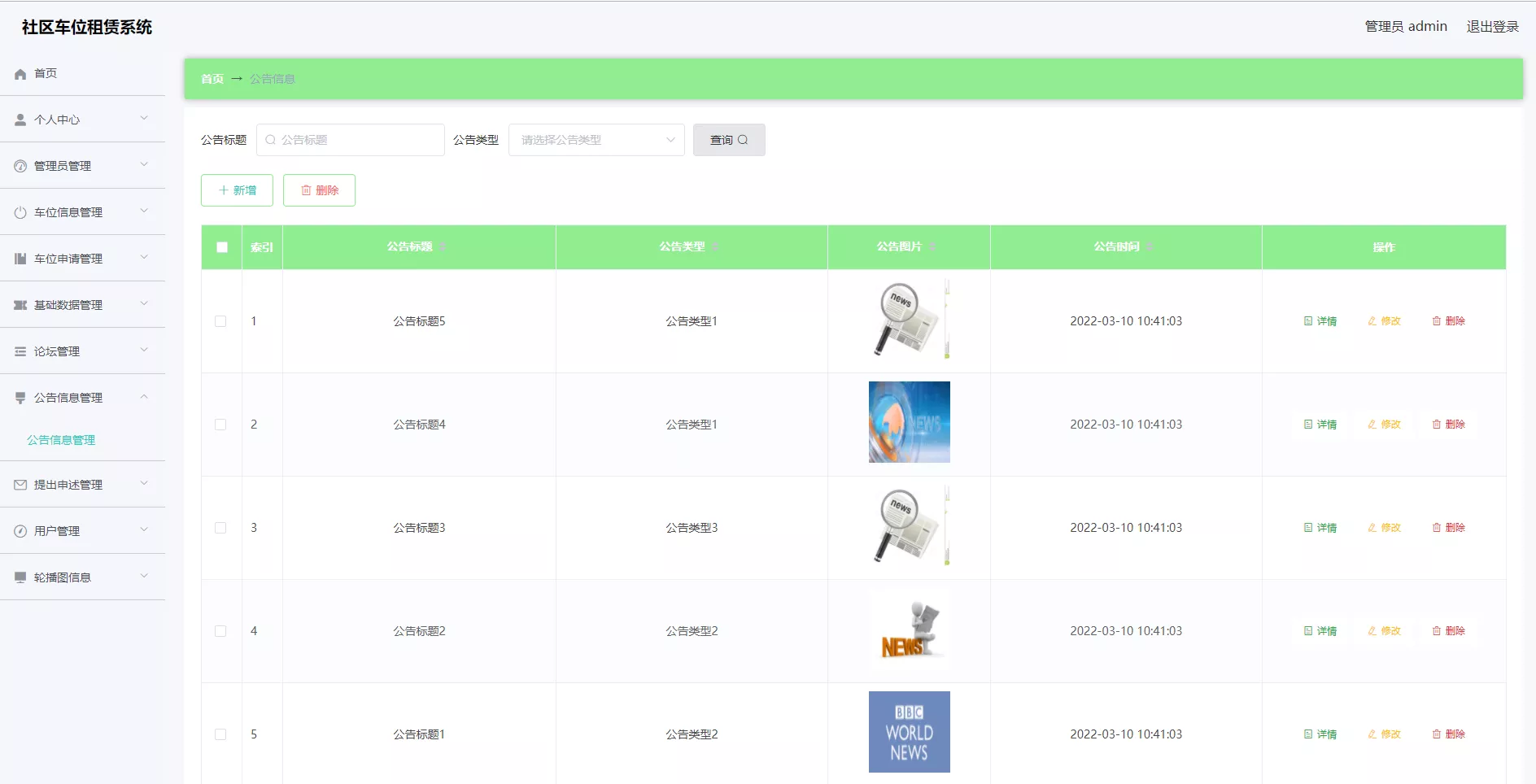1536x784 pixels.
Task: Click the 查询 search button
Action: [x=729, y=140]
